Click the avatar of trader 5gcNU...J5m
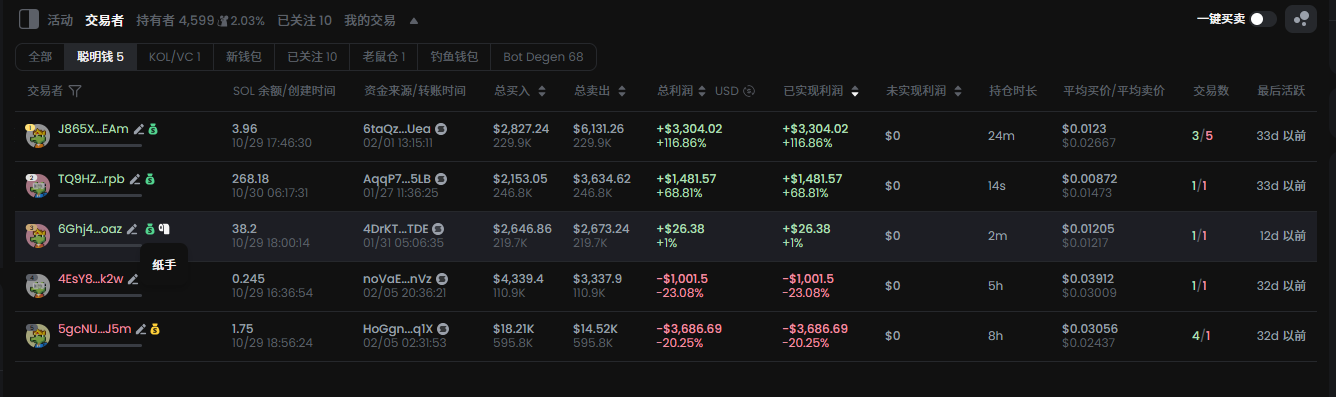Image resolution: width=1336 pixels, height=397 pixels. tap(38, 336)
